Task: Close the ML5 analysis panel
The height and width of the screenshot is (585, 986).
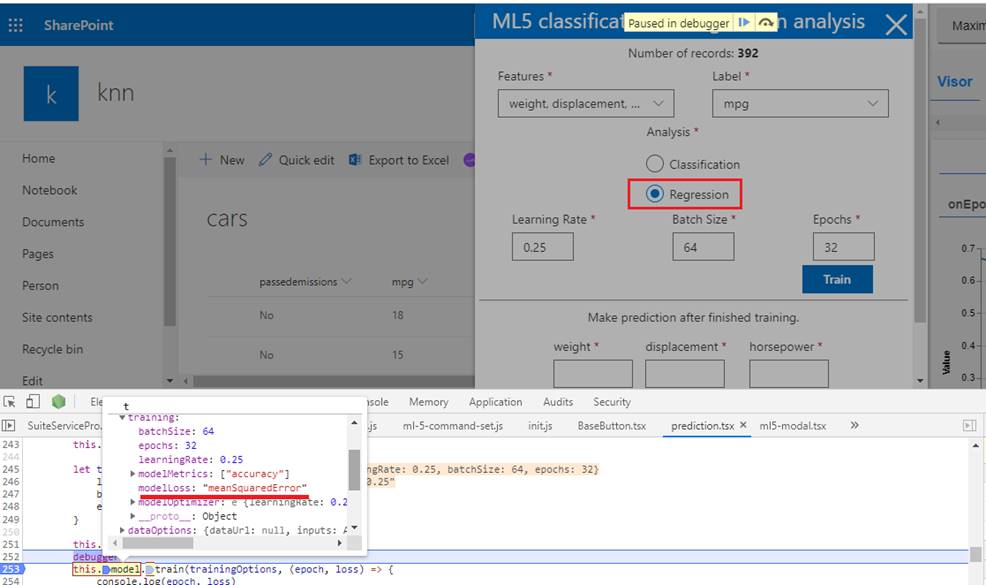Action: [895, 25]
